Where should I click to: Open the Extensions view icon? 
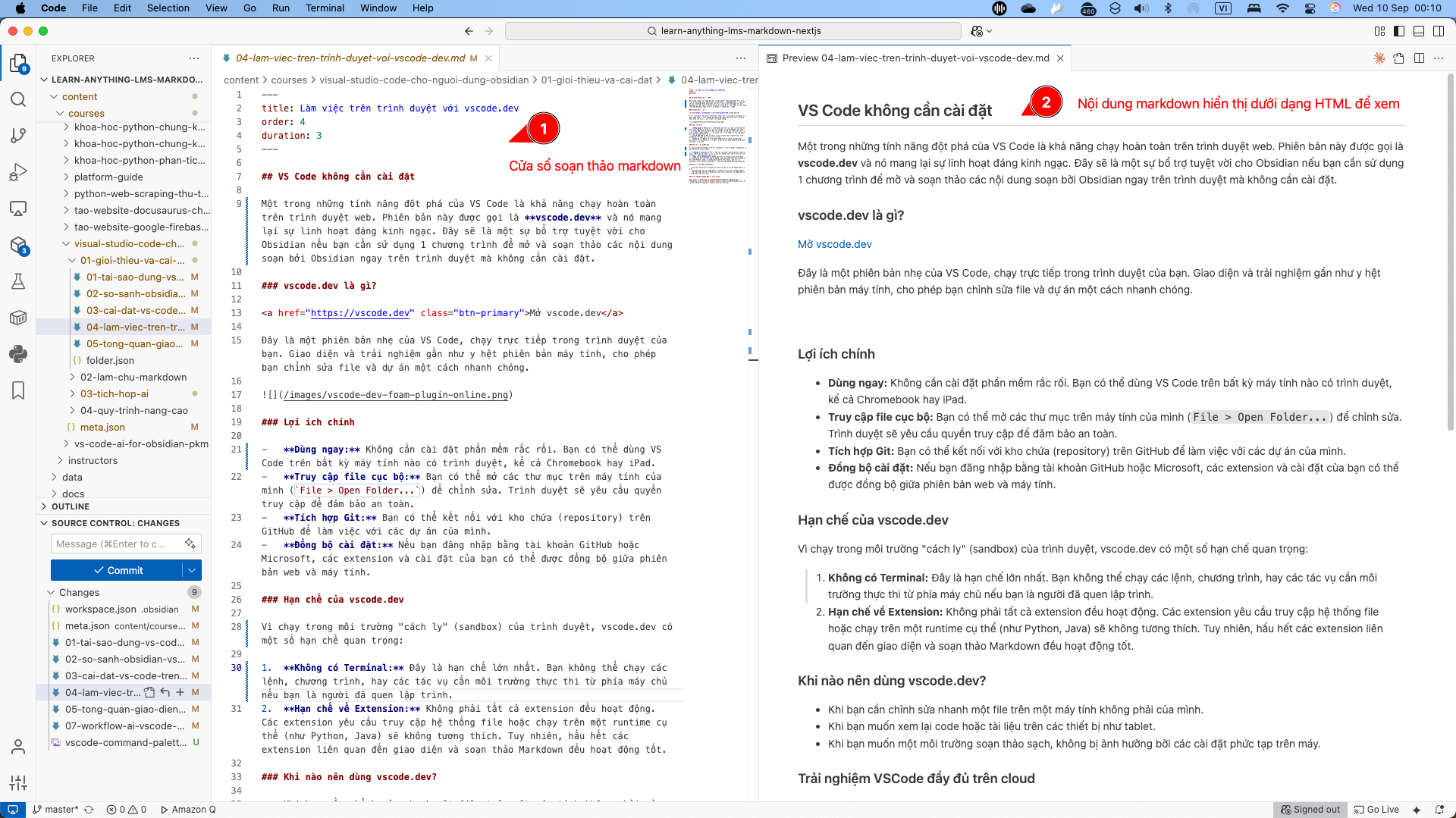click(18, 246)
